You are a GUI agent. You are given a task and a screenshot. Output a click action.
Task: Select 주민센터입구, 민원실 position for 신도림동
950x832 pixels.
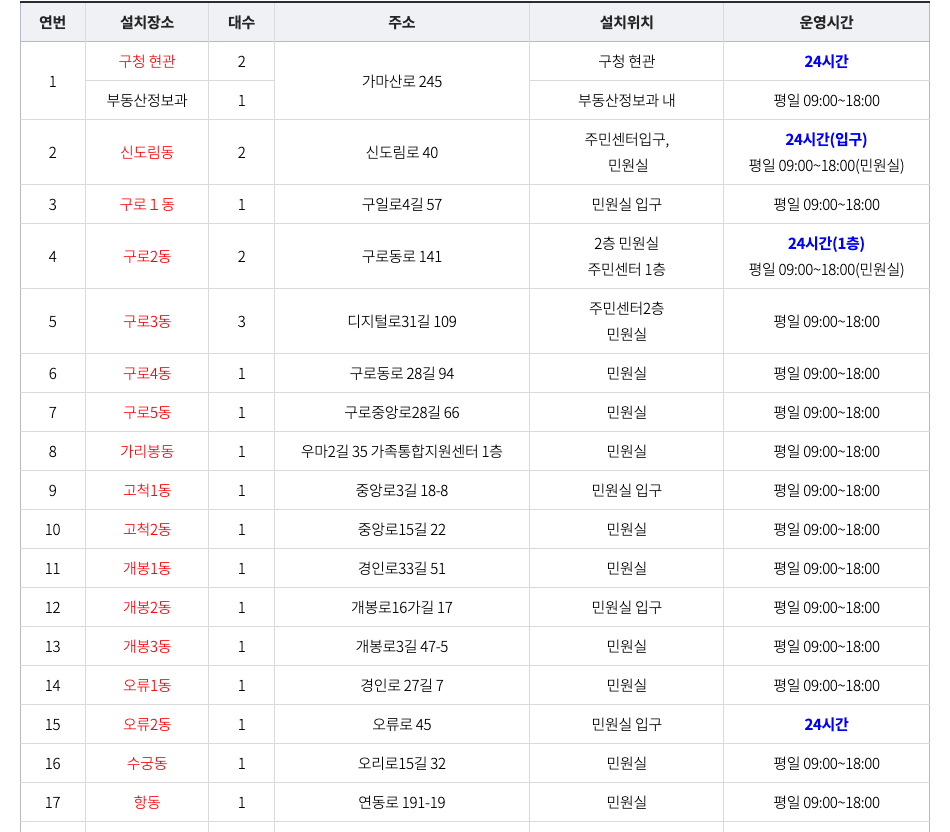(626, 152)
